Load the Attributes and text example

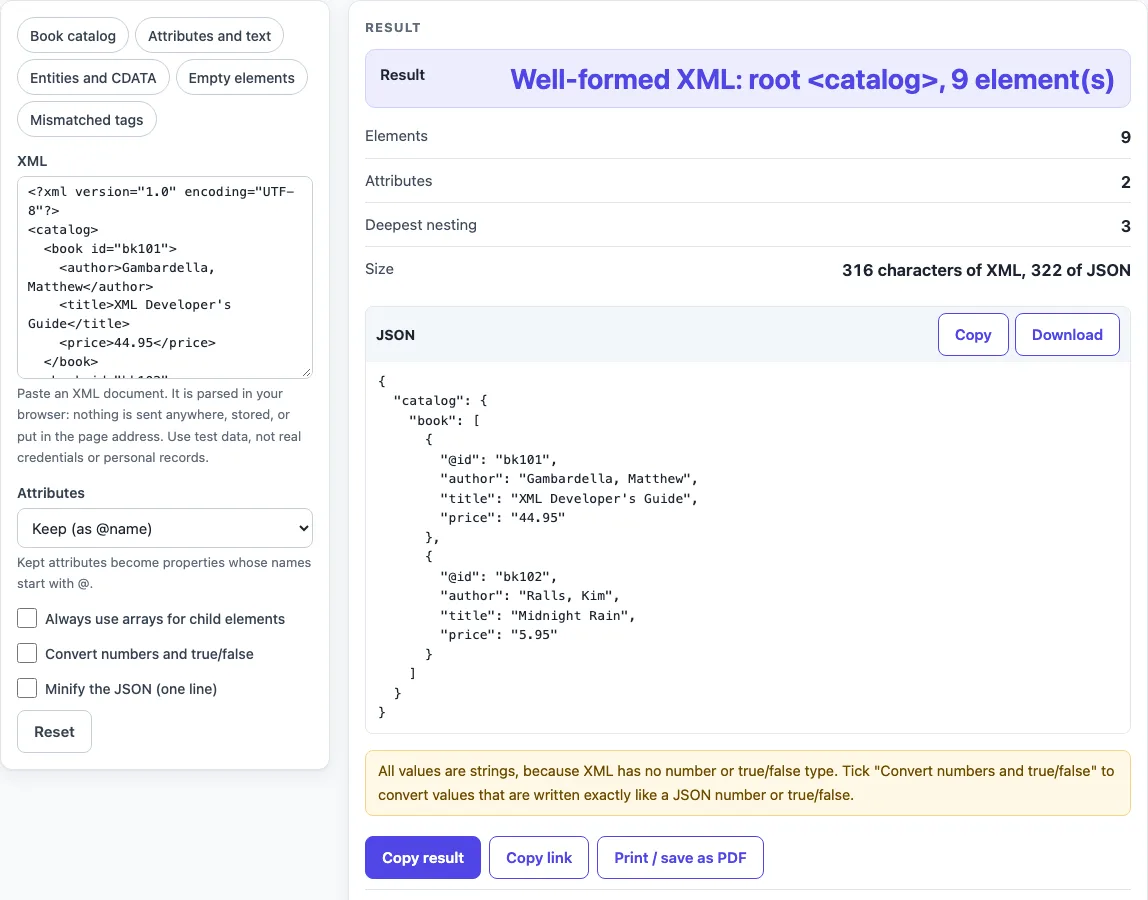click(x=209, y=36)
